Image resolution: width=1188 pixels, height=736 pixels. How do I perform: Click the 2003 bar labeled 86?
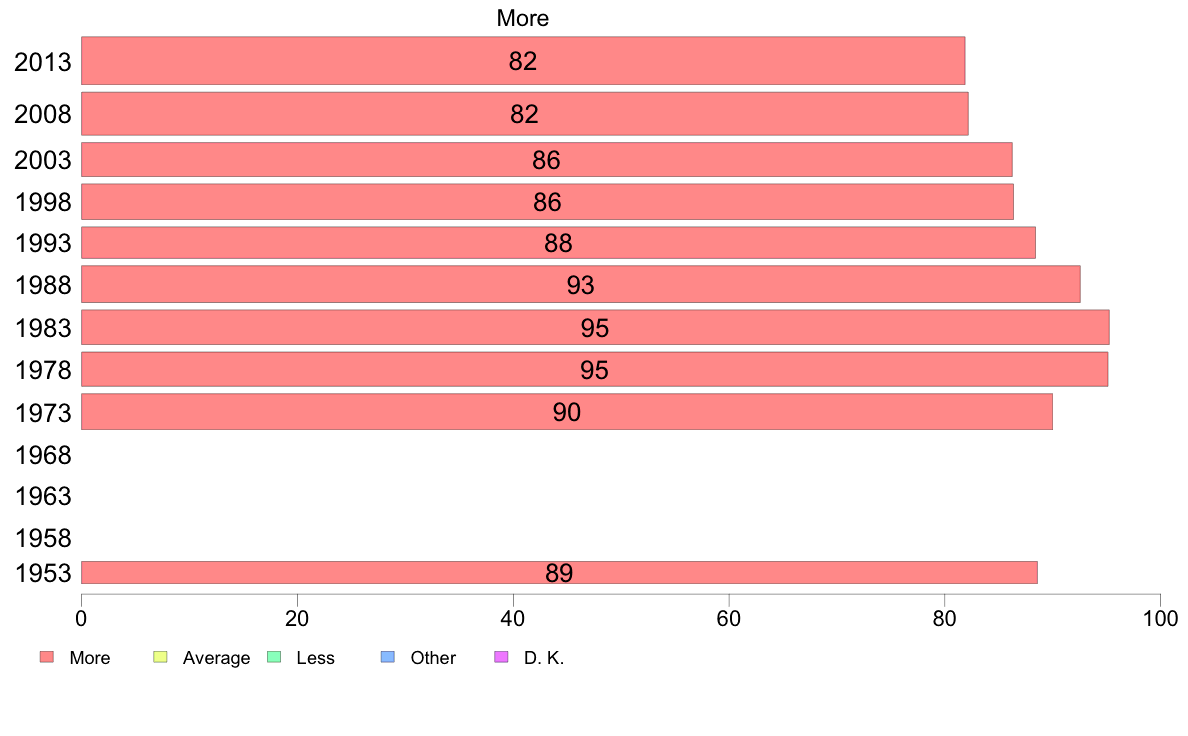pos(546,160)
